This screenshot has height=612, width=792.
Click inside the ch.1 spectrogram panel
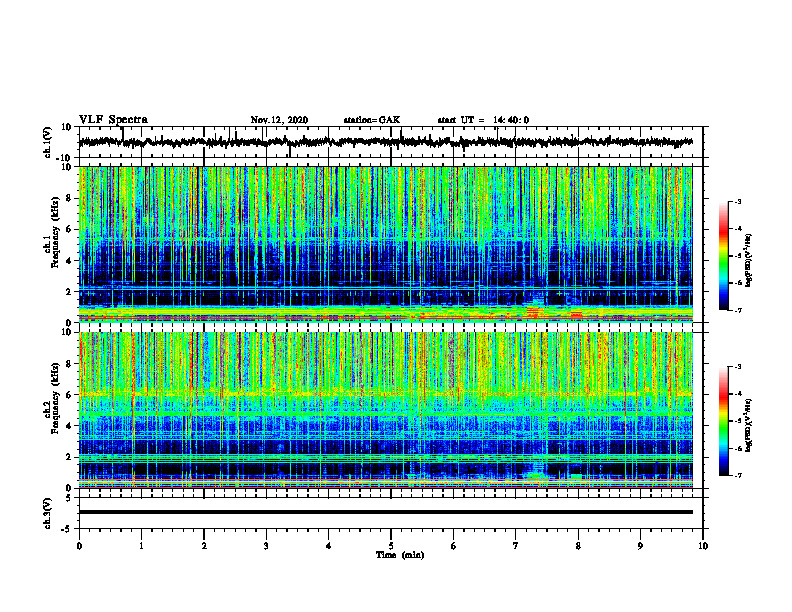point(385,244)
